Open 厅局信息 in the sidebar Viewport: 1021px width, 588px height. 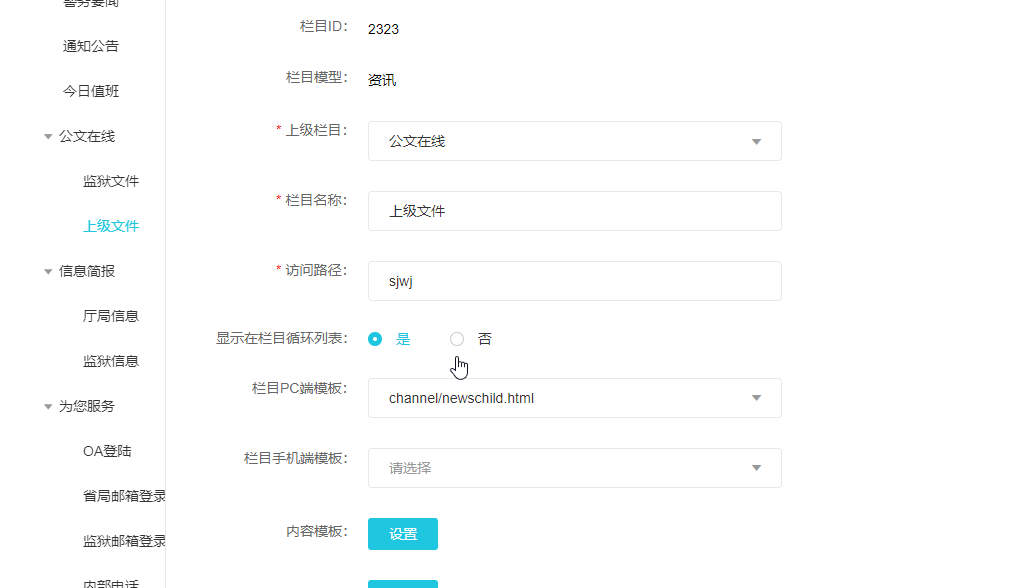(111, 316)
